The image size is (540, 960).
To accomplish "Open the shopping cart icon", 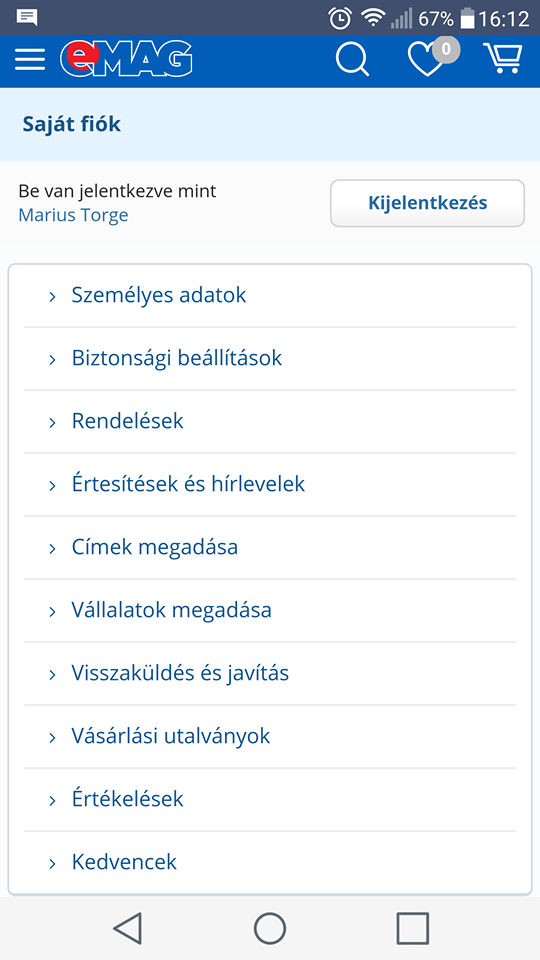I will point(503,59).
